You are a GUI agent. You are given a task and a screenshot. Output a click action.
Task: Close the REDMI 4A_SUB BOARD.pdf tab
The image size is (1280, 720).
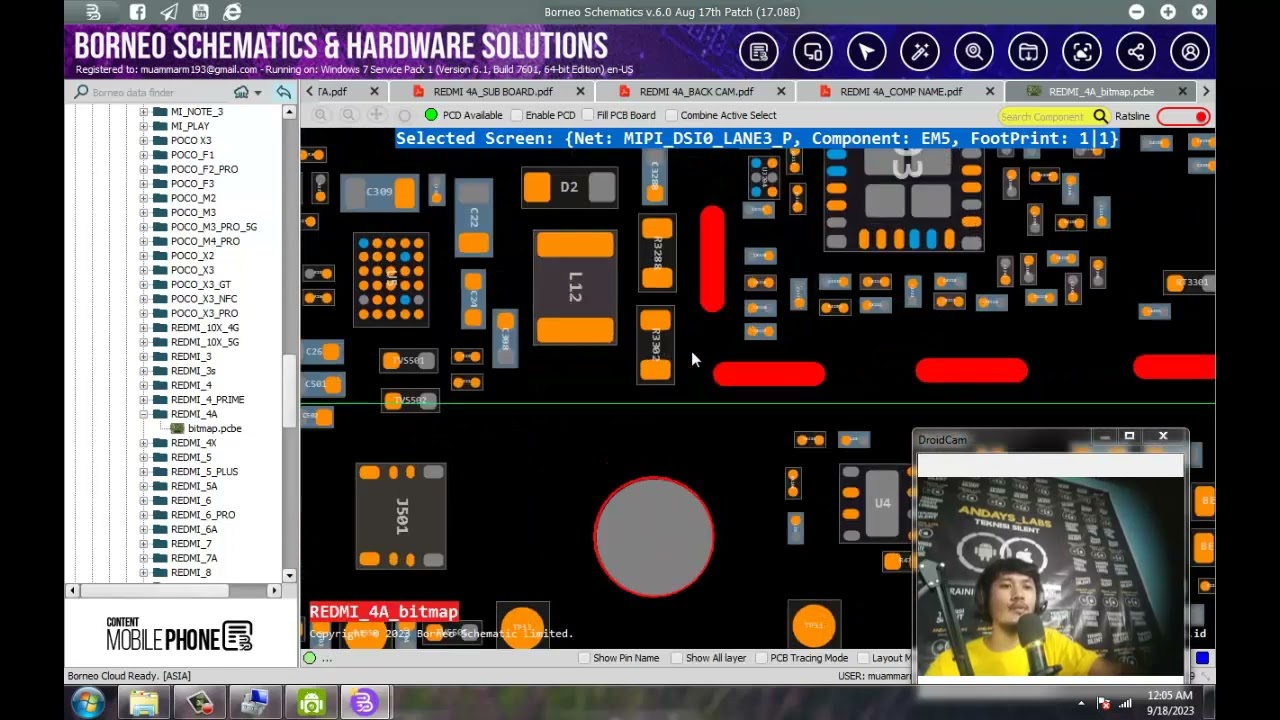click(580, 92)
